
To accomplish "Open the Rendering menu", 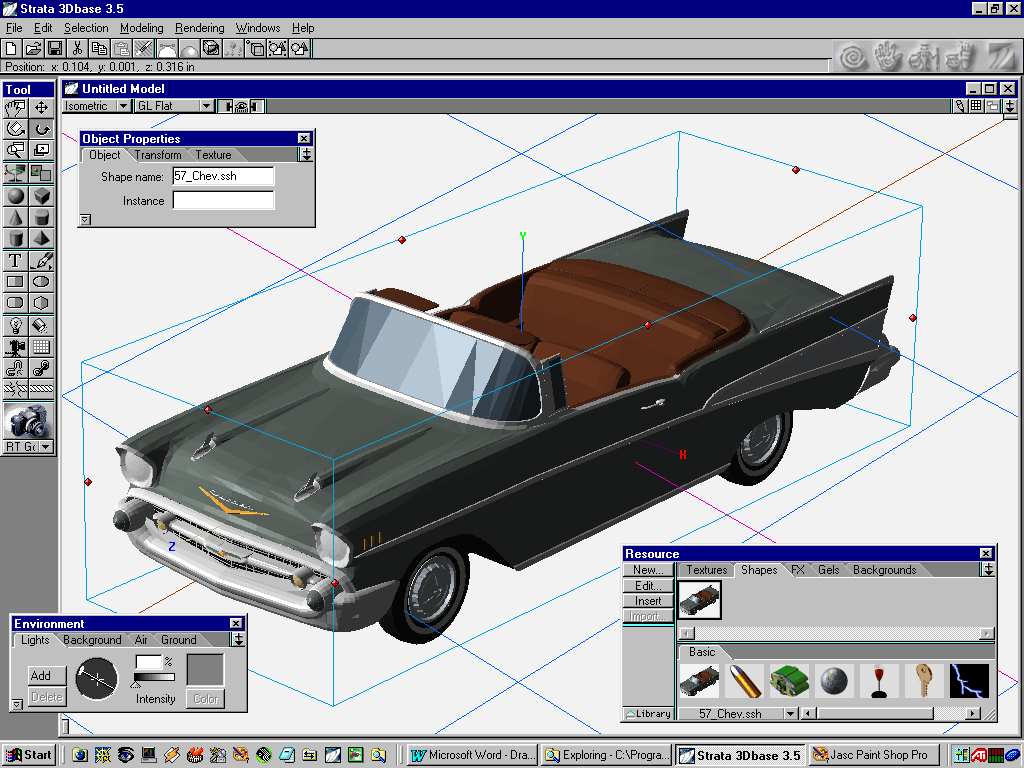I will (199, 28).
